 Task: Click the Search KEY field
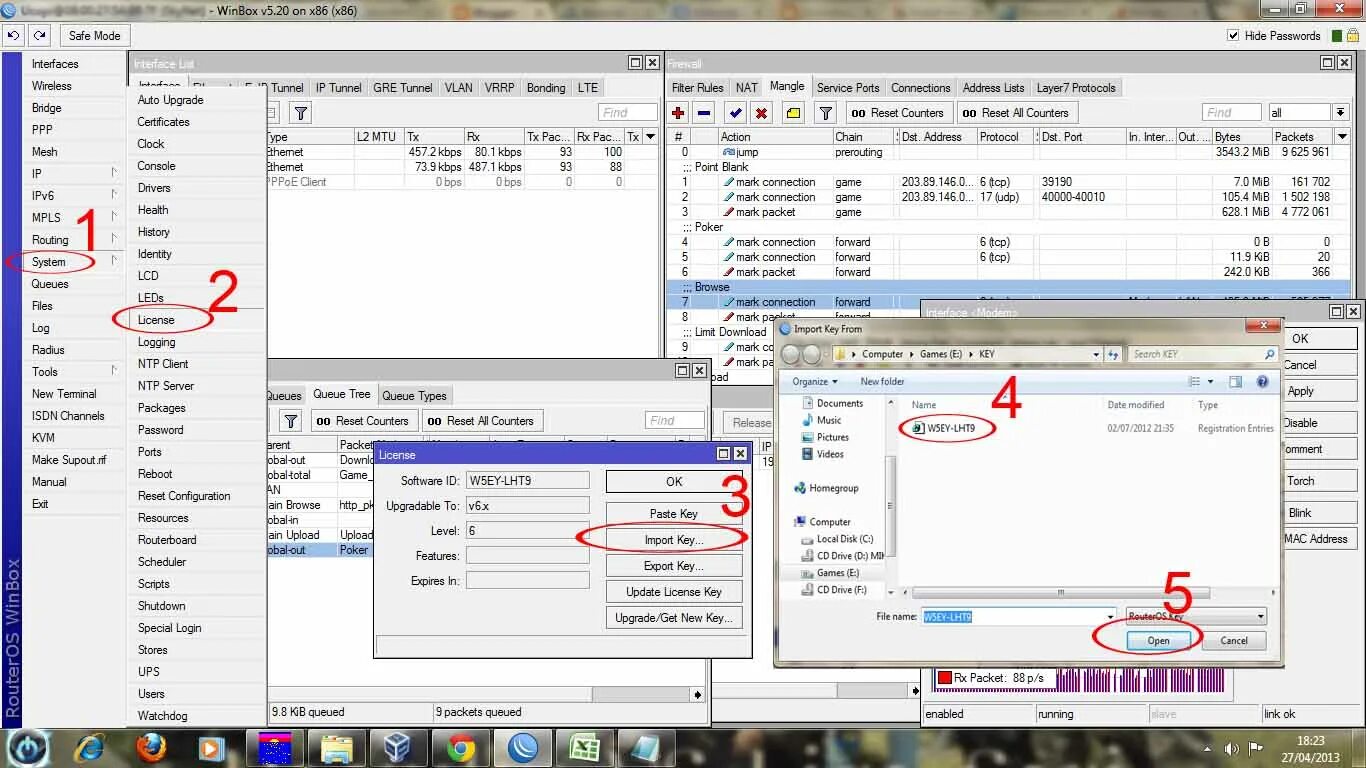click(x=1203, y=354)
